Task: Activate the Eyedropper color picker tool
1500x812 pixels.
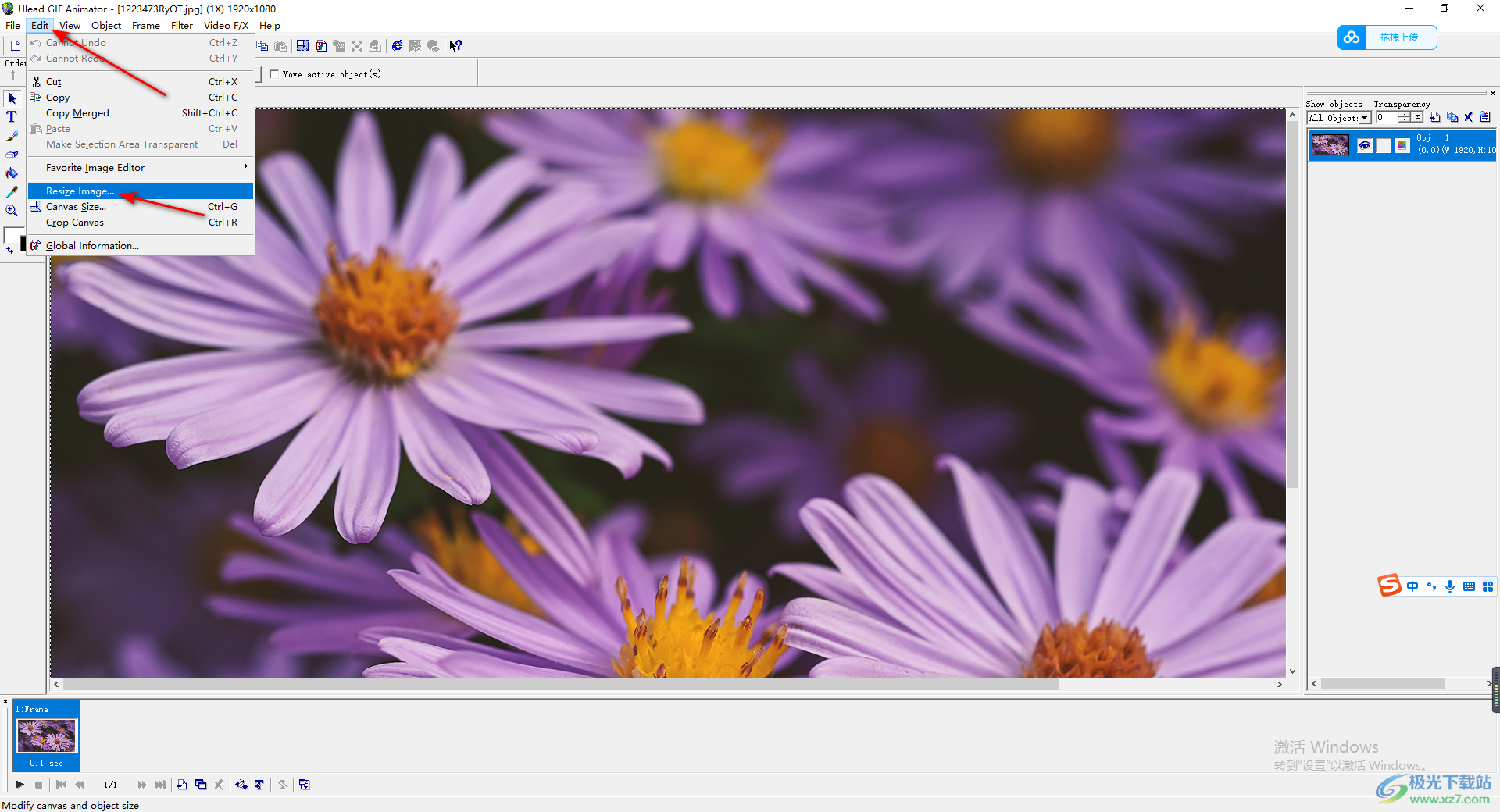Action: (12, 192)
